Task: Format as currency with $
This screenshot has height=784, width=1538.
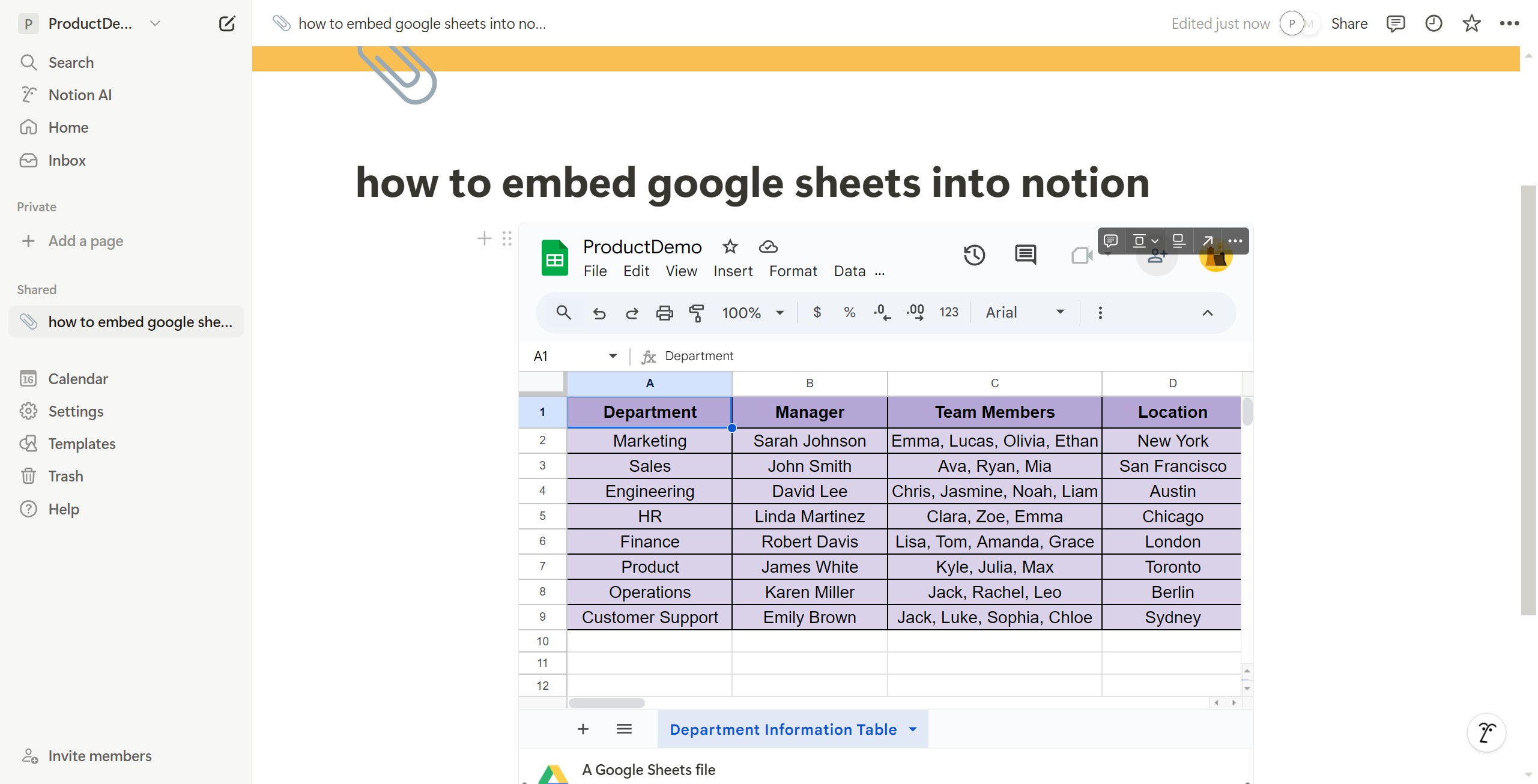Action: (817, 312)
